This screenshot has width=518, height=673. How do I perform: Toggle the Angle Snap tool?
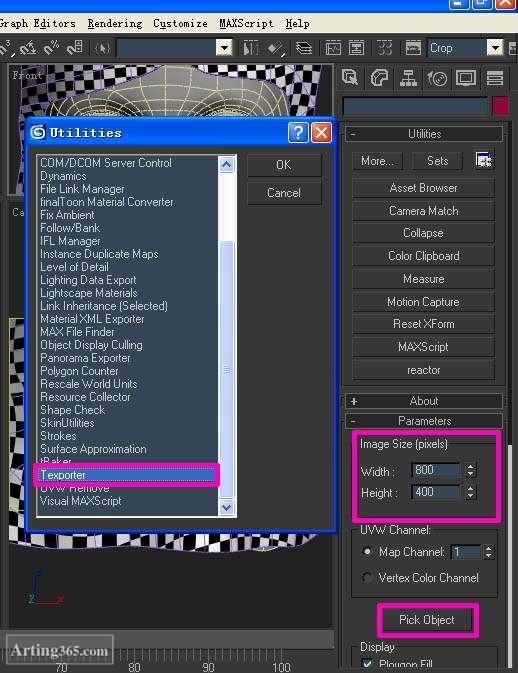click(28, 49)
